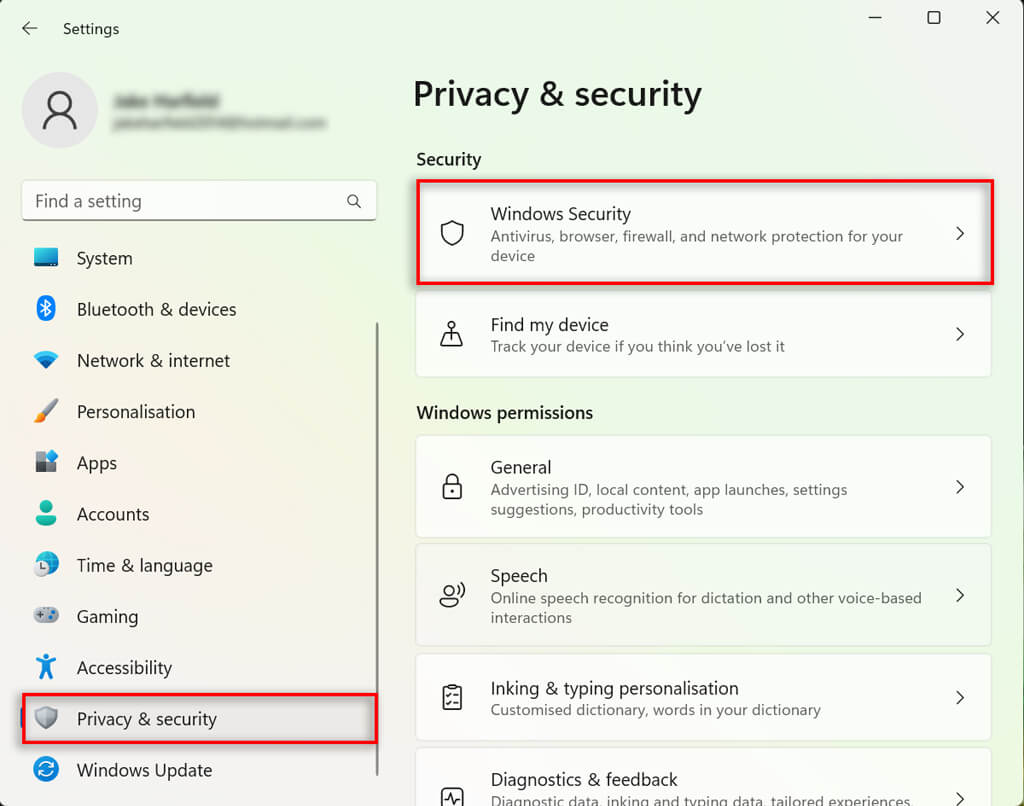Click the Bluetooth & devices icon
The width and height of the screenshot is (1024, 806).
coord(46,309)
